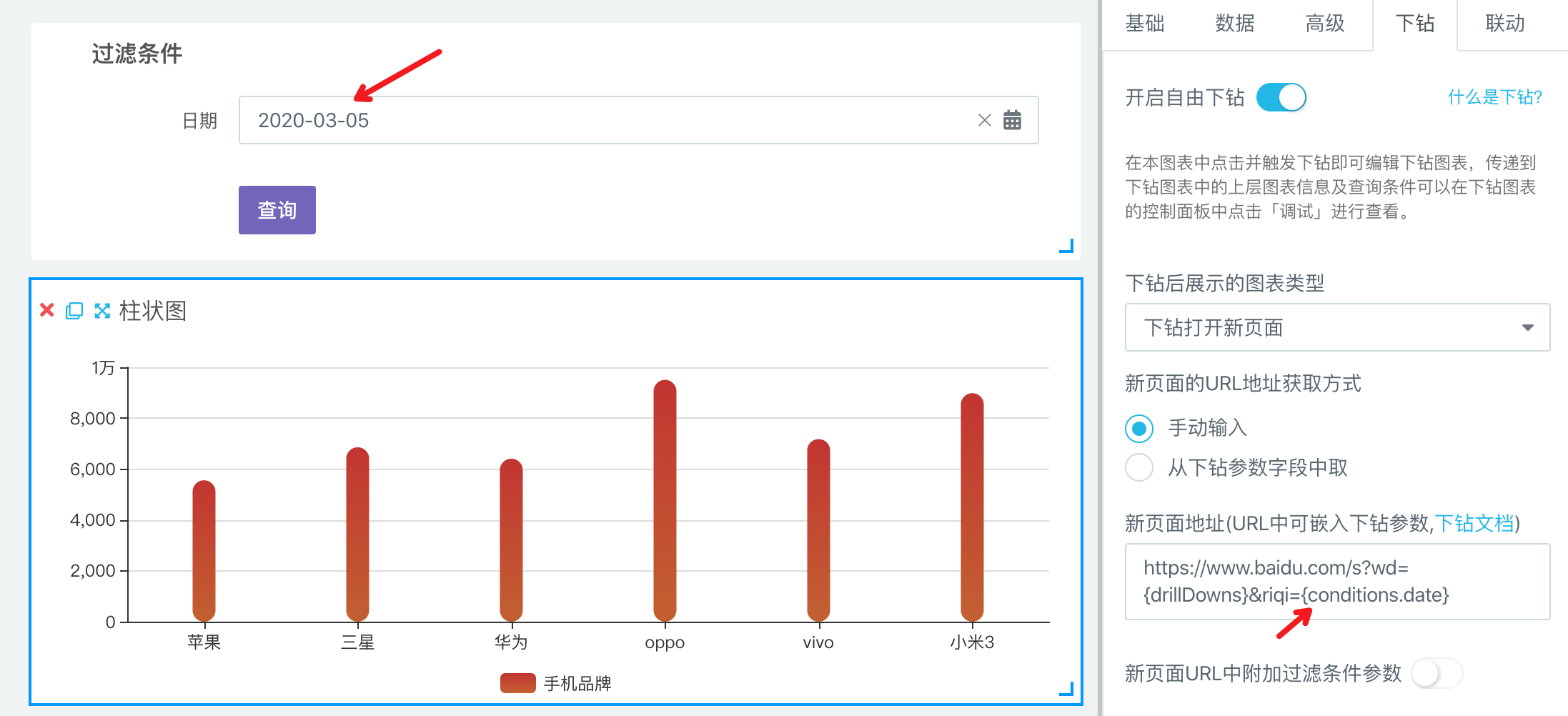Toggle off the free drill-down switch
Image resolution: width=1568 pixels, height=716 pixels.
click(x=1281, y=97)
